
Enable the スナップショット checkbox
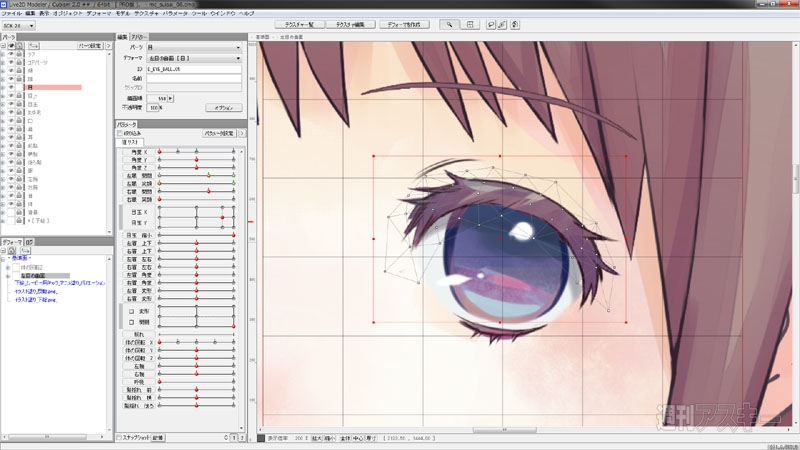119,438
